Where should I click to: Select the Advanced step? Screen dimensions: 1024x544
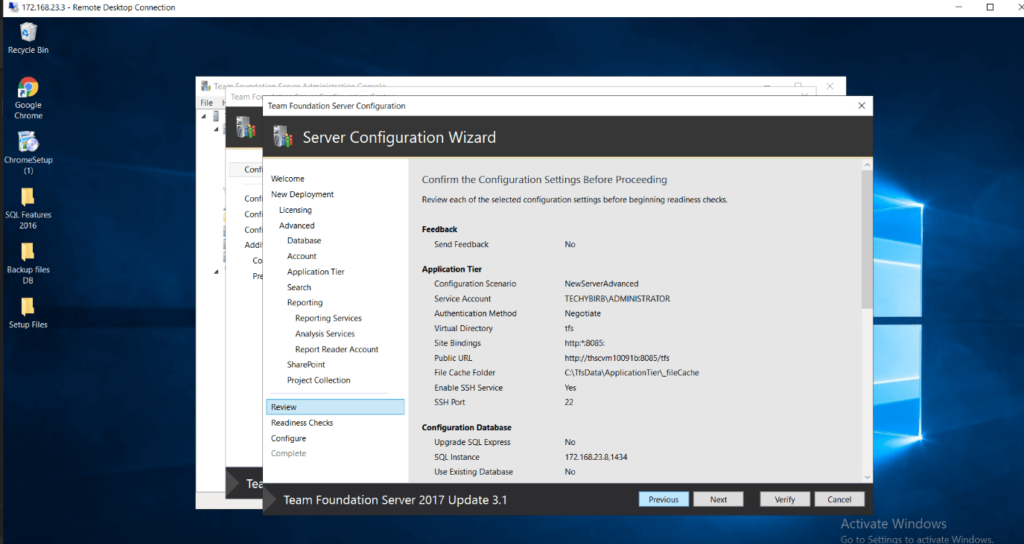tap(296, 225)
